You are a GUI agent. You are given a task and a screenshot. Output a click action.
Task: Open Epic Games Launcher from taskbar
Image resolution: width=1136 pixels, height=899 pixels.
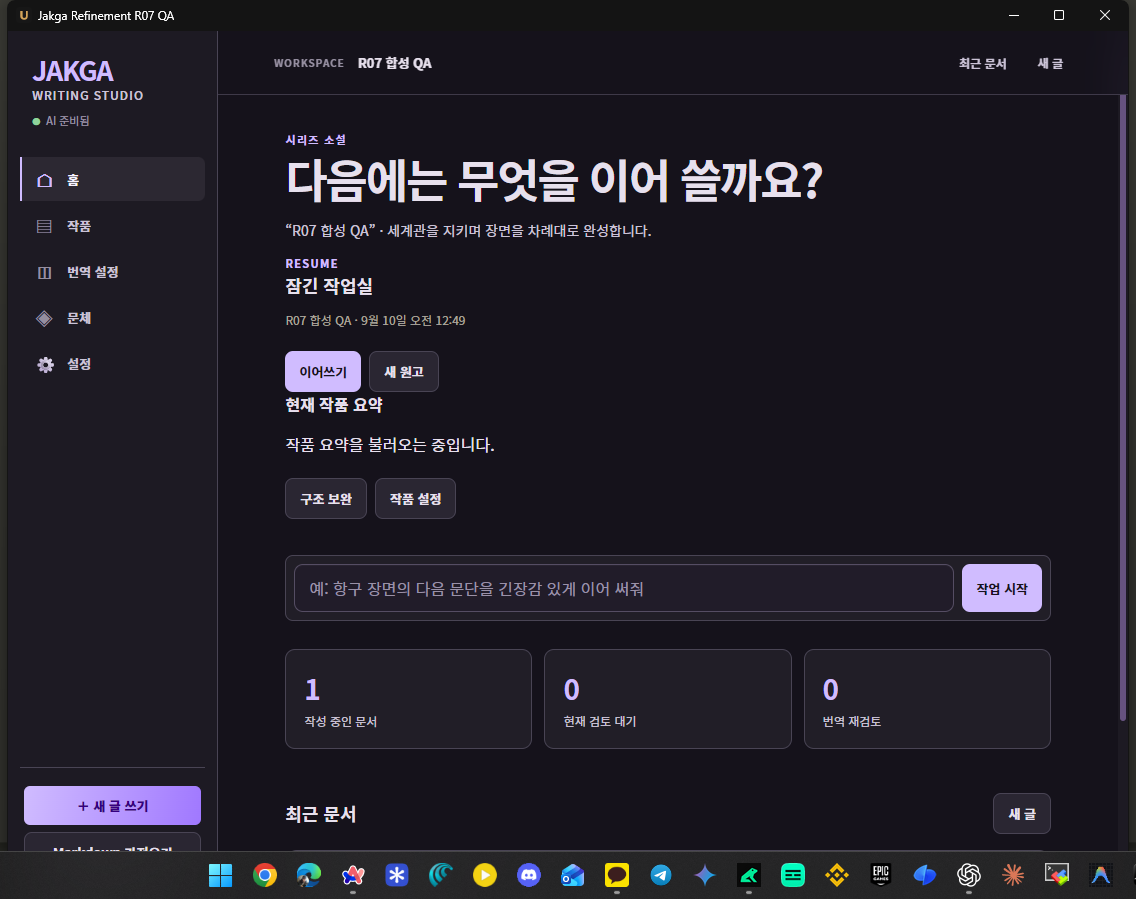[880, 875]
